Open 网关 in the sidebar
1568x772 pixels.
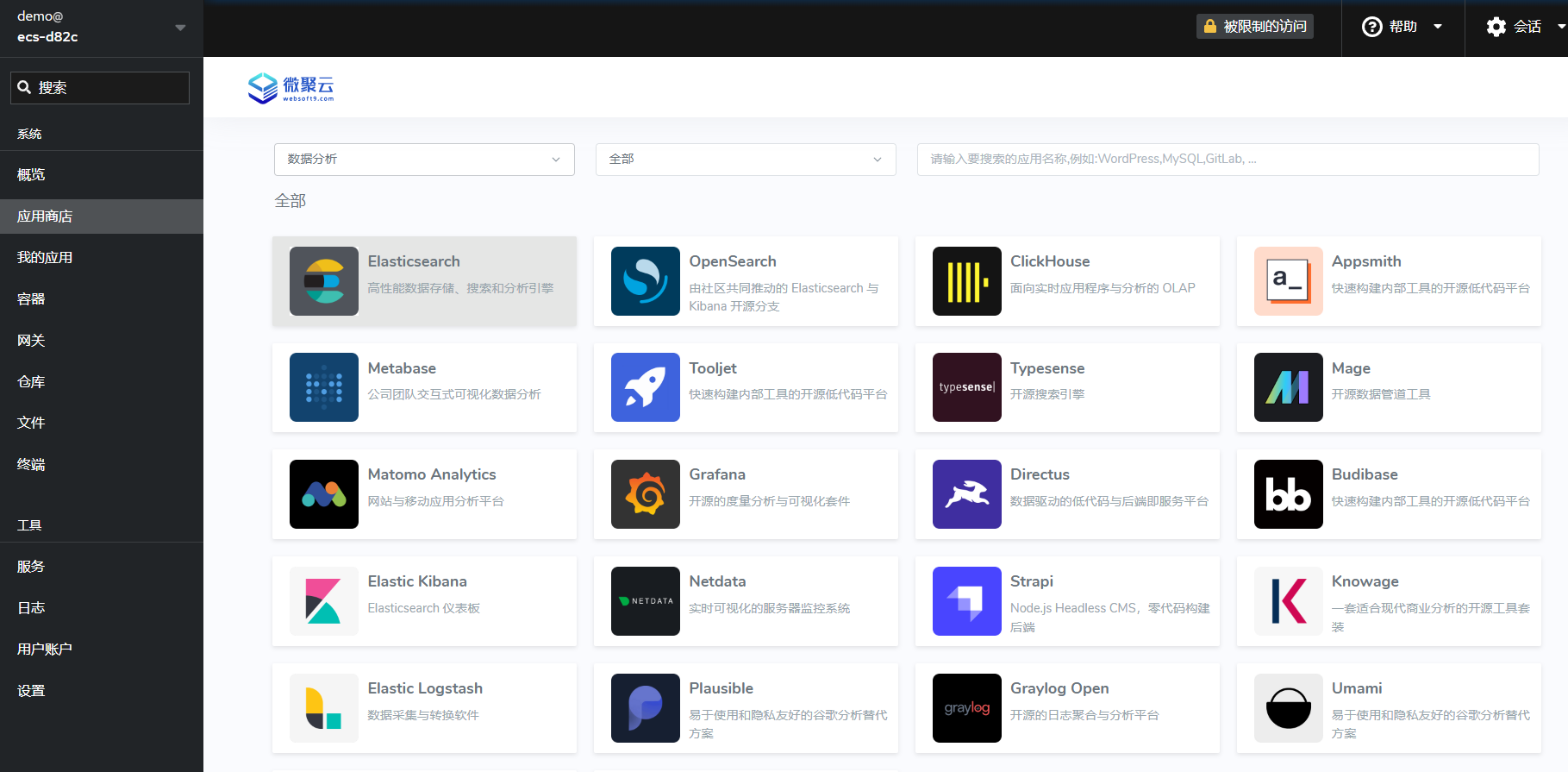102,341
